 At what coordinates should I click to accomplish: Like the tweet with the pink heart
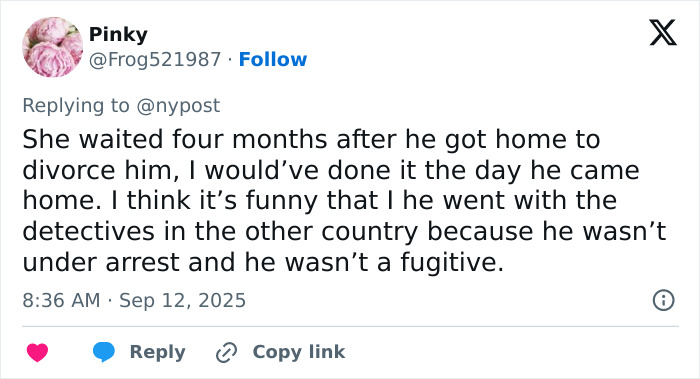(38, 352)
